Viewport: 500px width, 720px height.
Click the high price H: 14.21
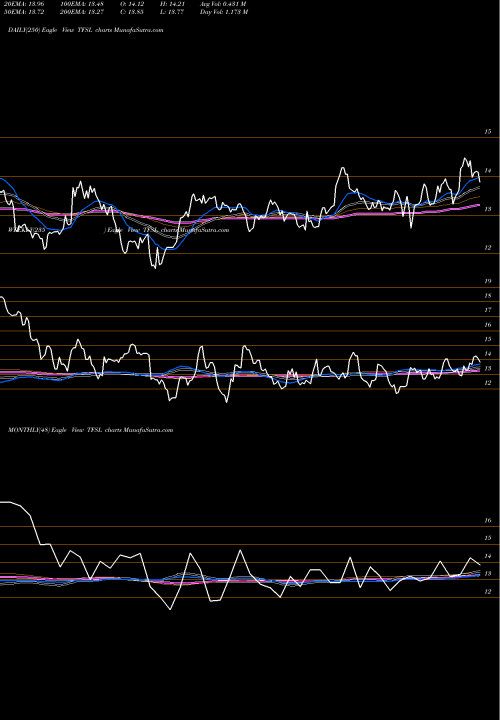[172, 4]
